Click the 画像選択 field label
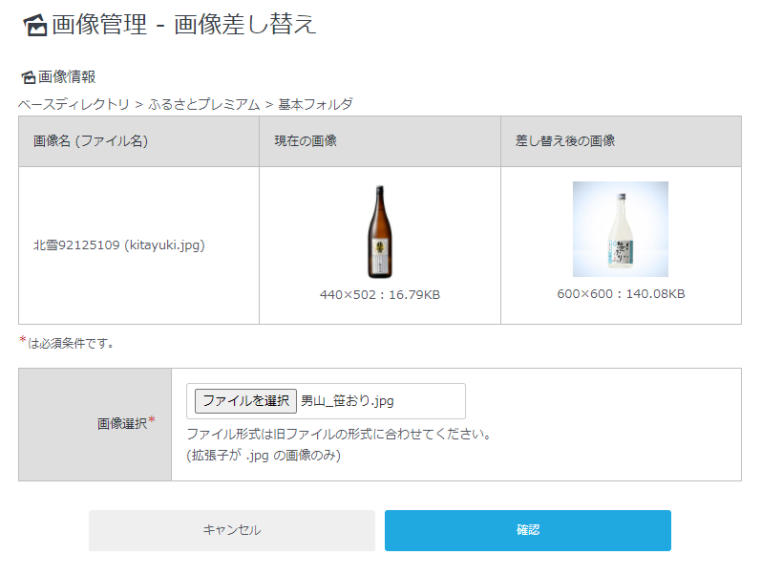 (x=123, y=424)
